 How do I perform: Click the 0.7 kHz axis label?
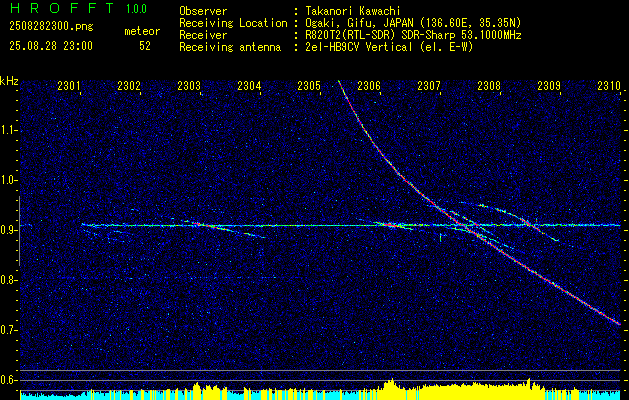8,330
